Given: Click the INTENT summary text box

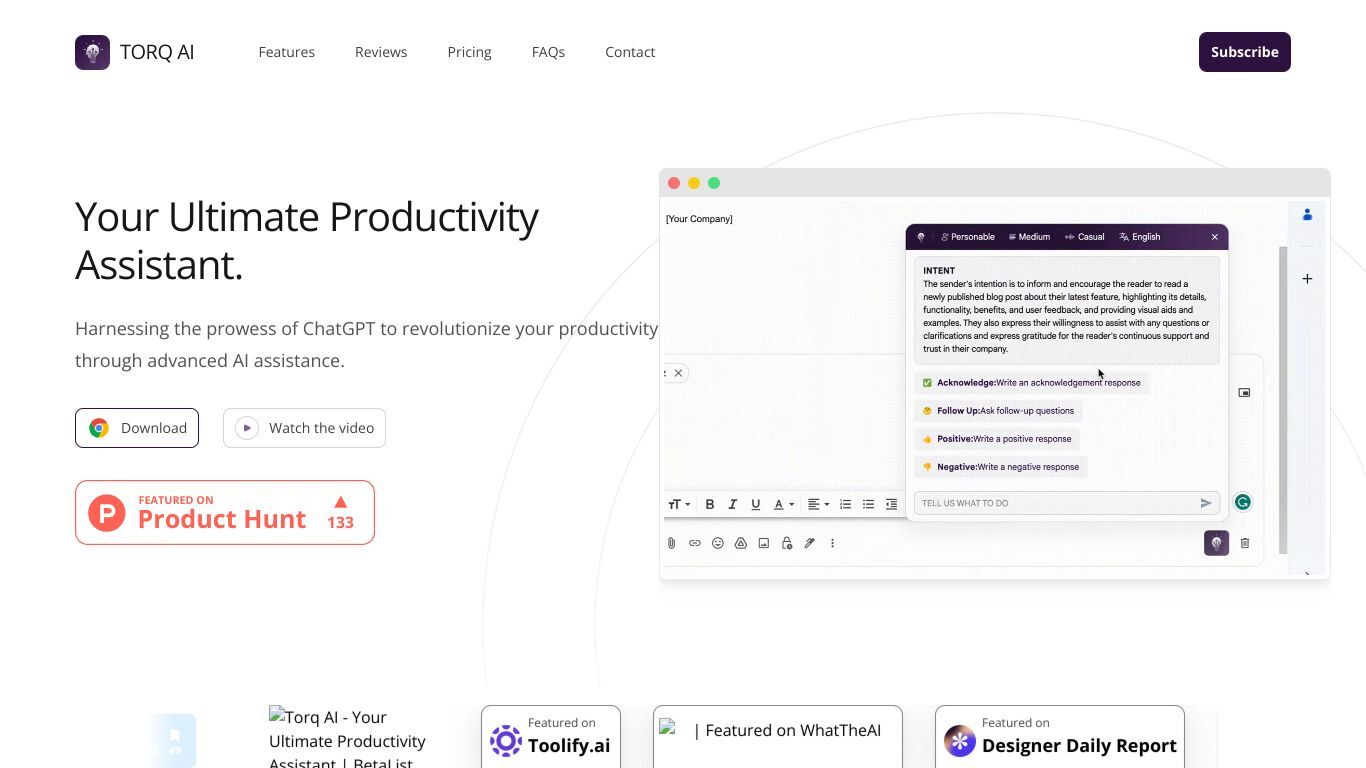Looking at the screenshot, I should click(1067, 310).
